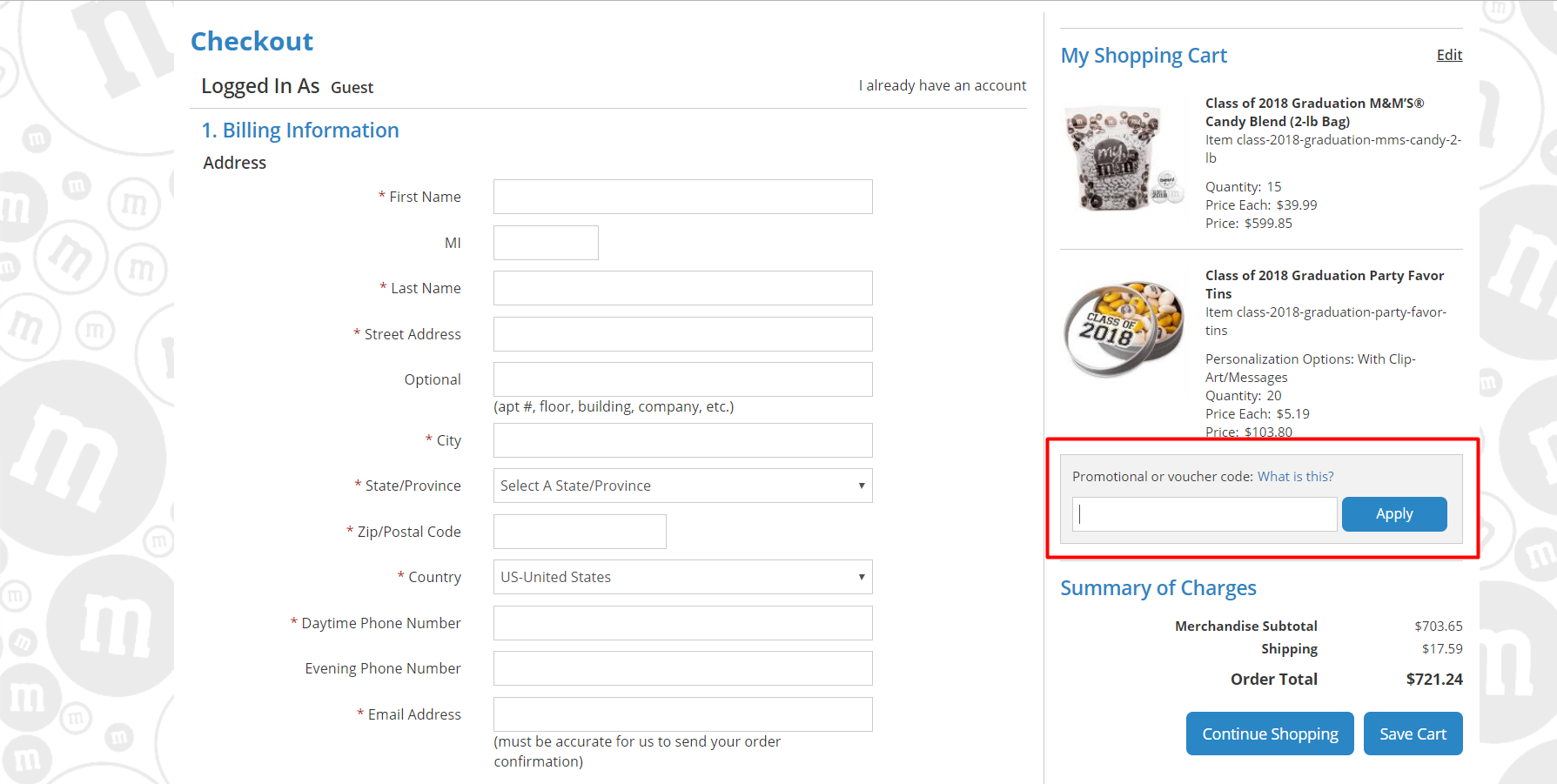Open the Country dropdown
Image resolution: width=1557 pixels, height=784 pixels.
point(682,577)
